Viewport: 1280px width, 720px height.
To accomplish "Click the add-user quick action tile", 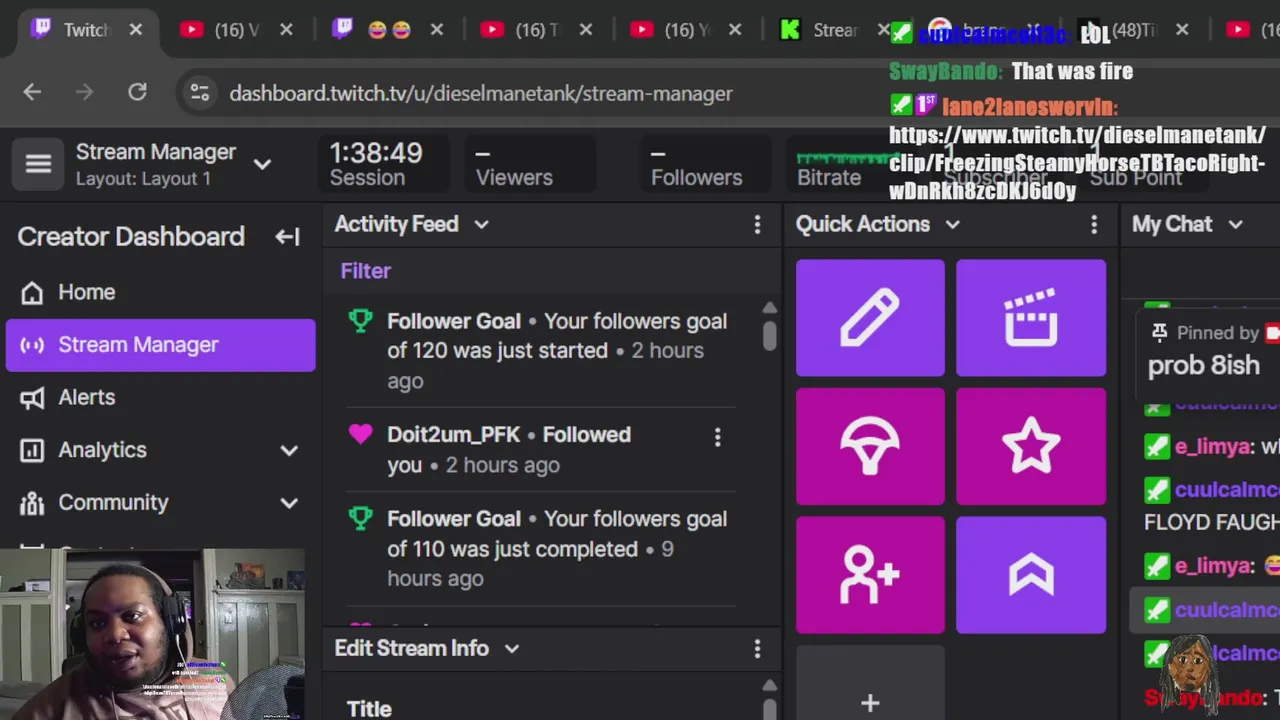I will [870, 575].
